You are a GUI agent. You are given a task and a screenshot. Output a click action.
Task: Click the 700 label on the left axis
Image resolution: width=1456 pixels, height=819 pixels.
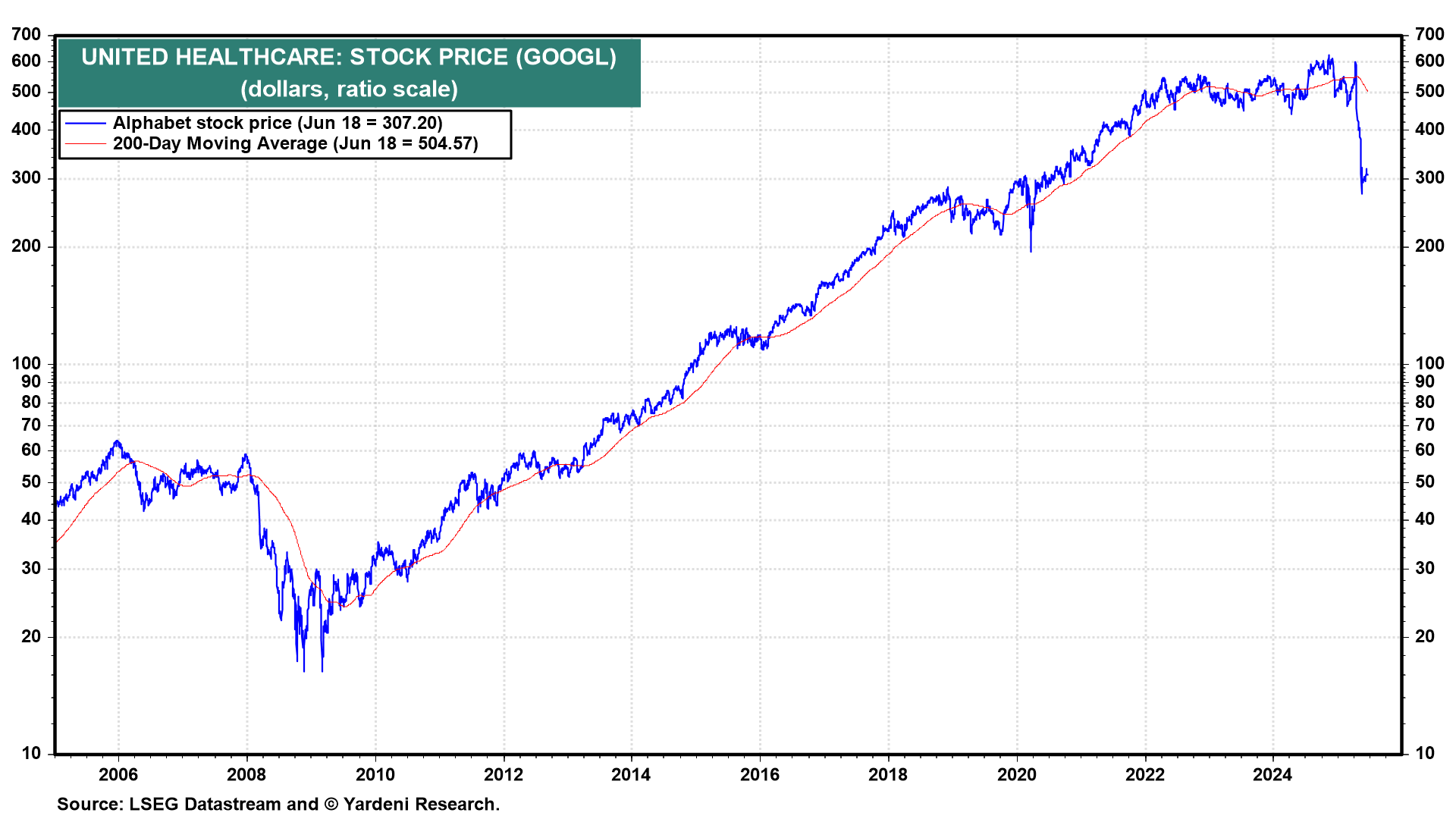[x=27, y=34]
